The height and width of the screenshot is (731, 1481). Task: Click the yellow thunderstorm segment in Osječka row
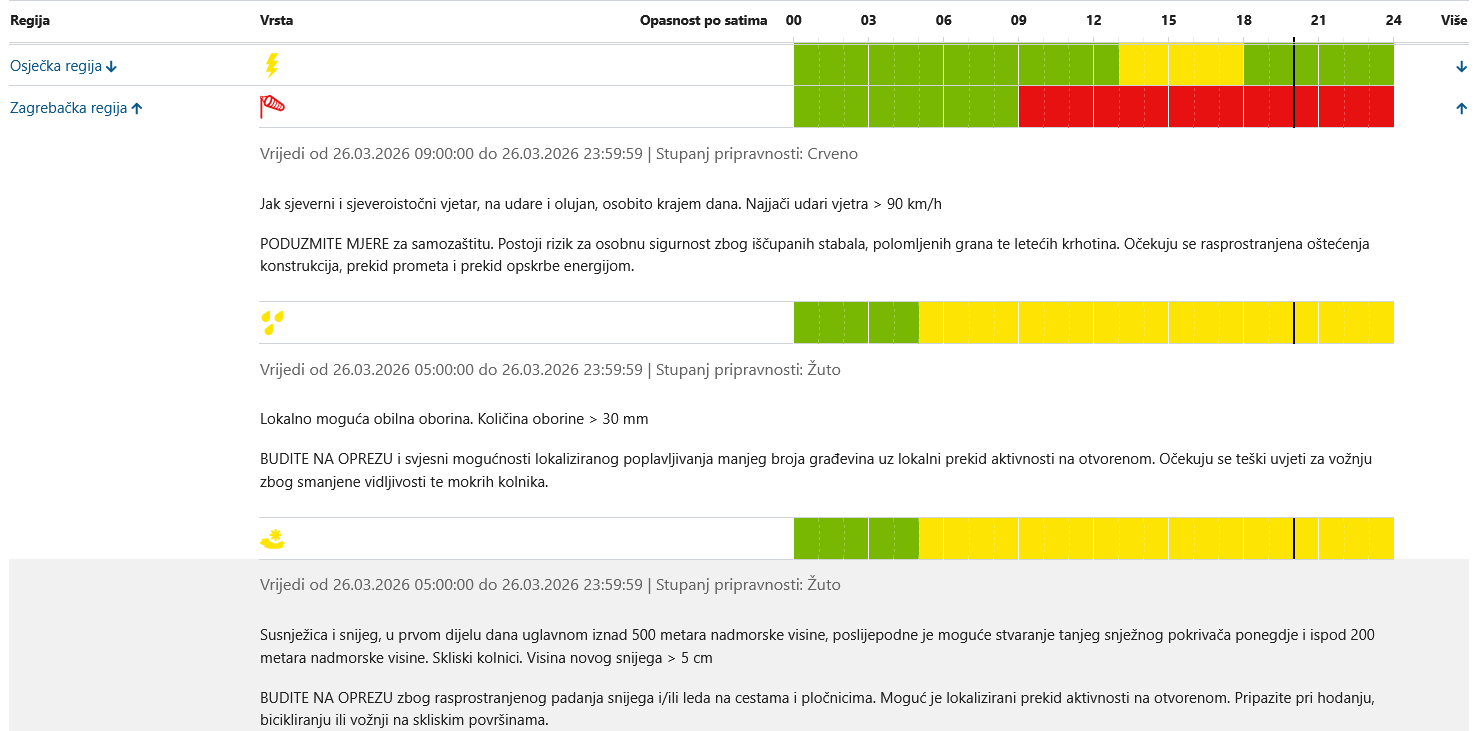(1180, 66)
